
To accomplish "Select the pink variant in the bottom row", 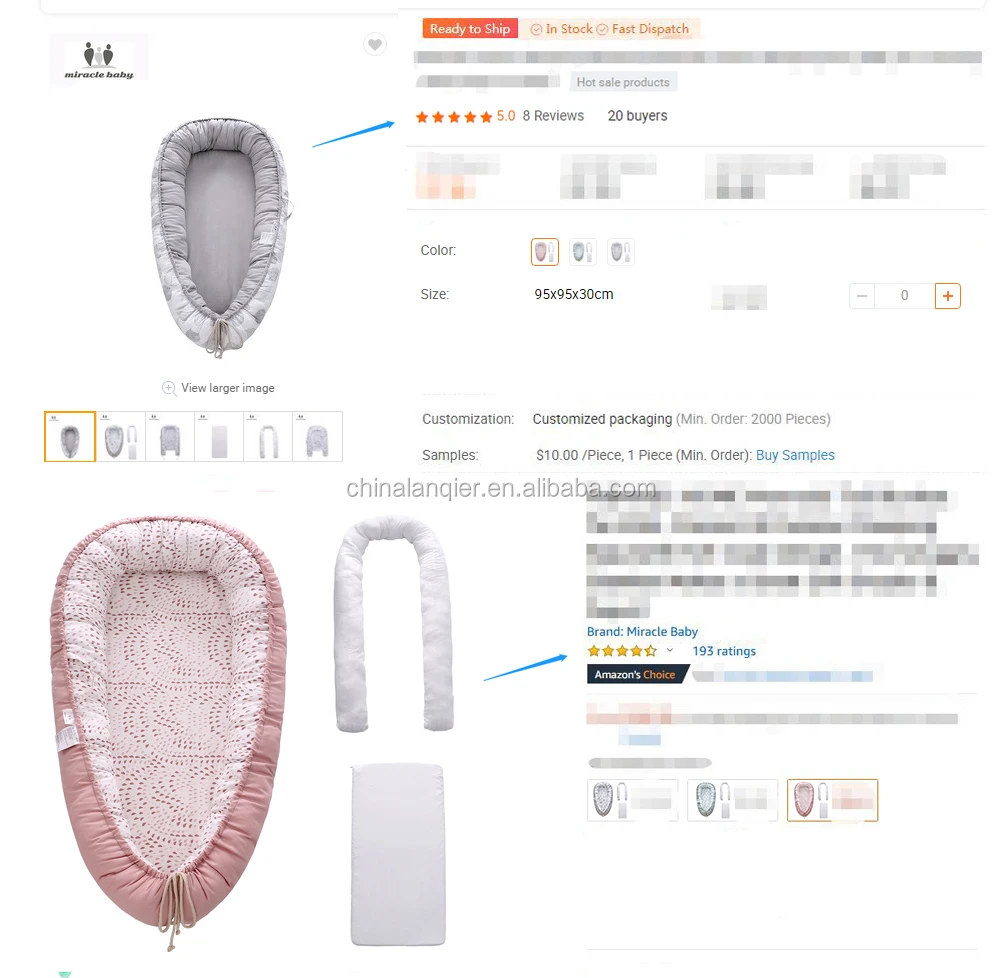I will [x=832, y=800].
